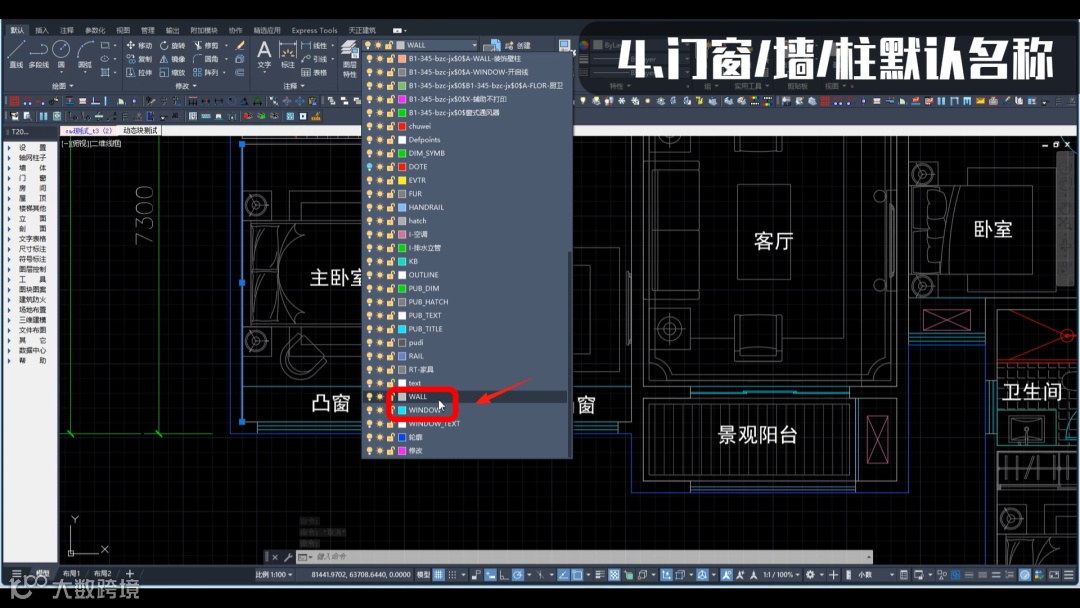Open the 图层特性 (Layer Properties) manager
This screenshot has width=1080, height=608.
350,59
